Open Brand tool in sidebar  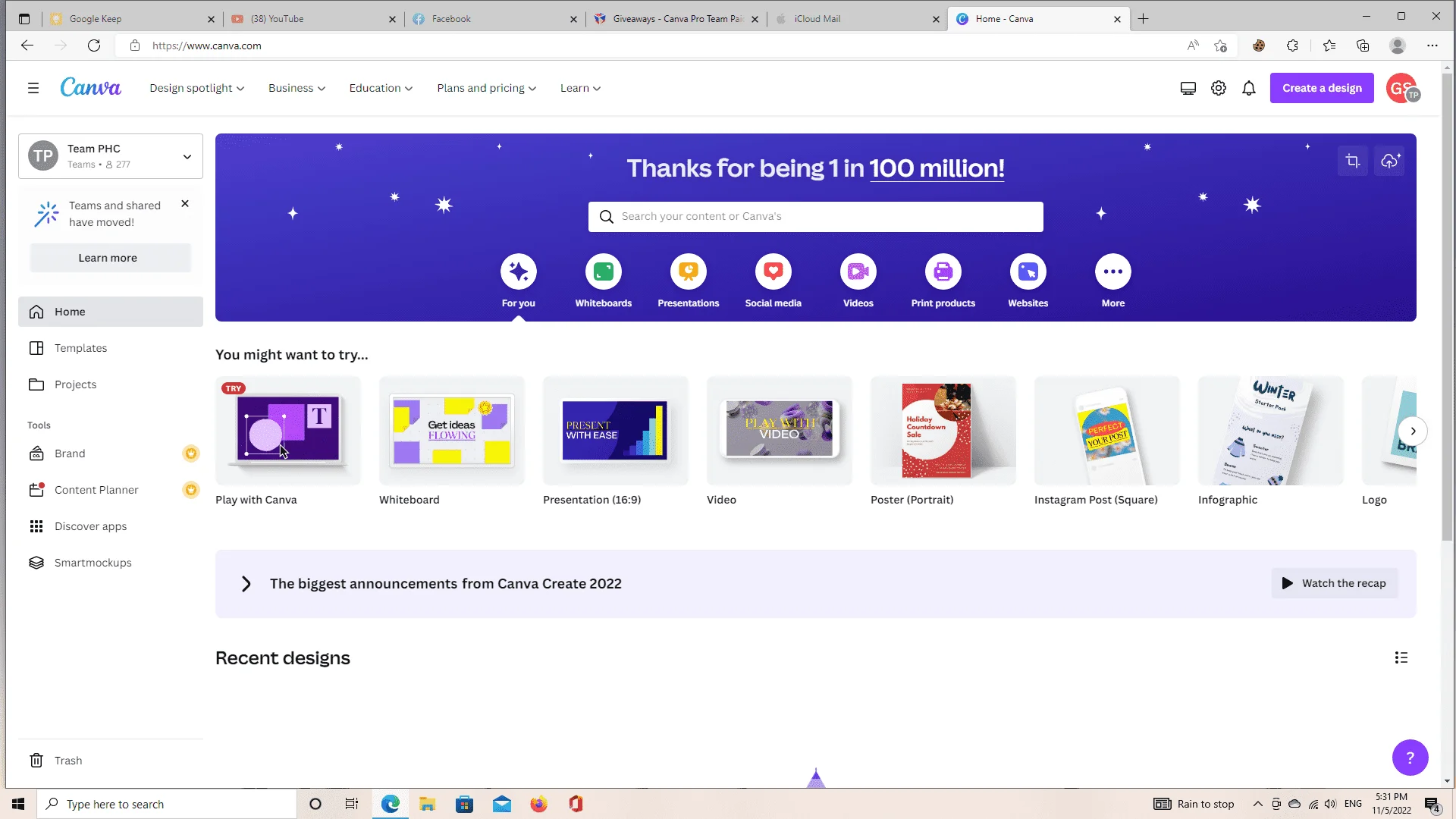click(x=111, y=453)
